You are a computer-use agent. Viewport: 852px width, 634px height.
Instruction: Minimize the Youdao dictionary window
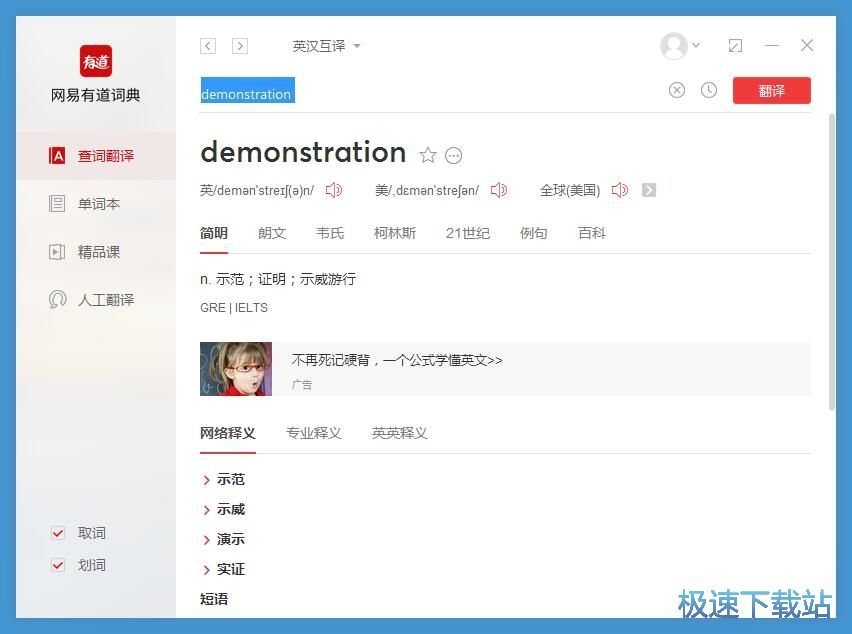[772, 46]
